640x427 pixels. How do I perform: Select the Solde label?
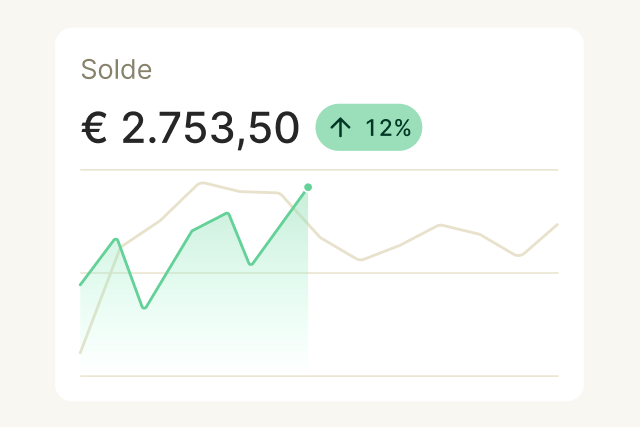[116, 70]
